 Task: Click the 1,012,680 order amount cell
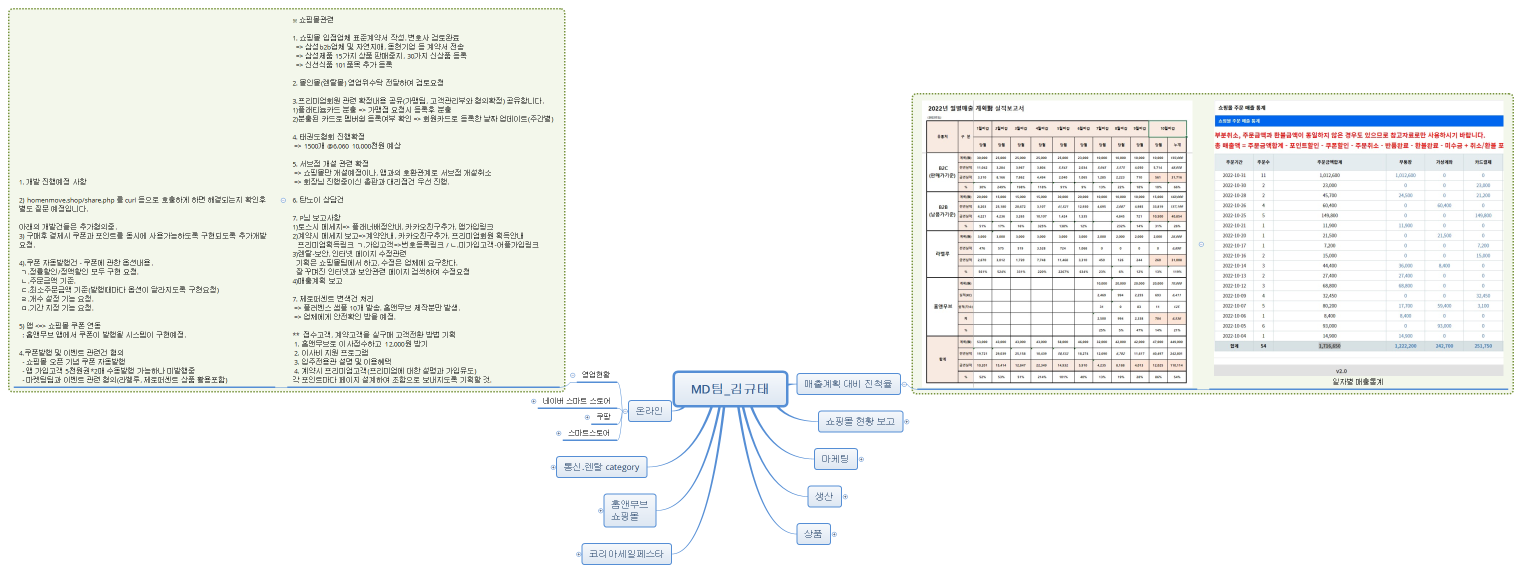click(x=1328, y=173)
